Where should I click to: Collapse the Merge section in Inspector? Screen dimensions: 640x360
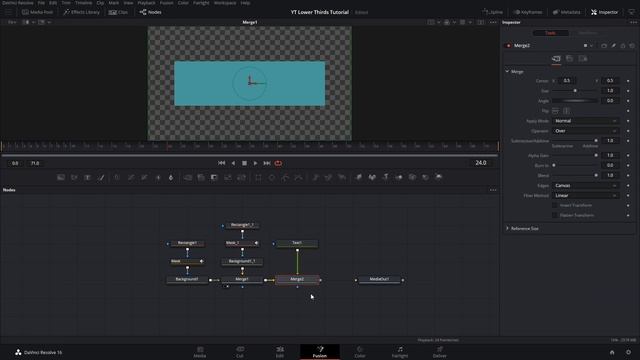pyautogui.click(x=507, y=71)
